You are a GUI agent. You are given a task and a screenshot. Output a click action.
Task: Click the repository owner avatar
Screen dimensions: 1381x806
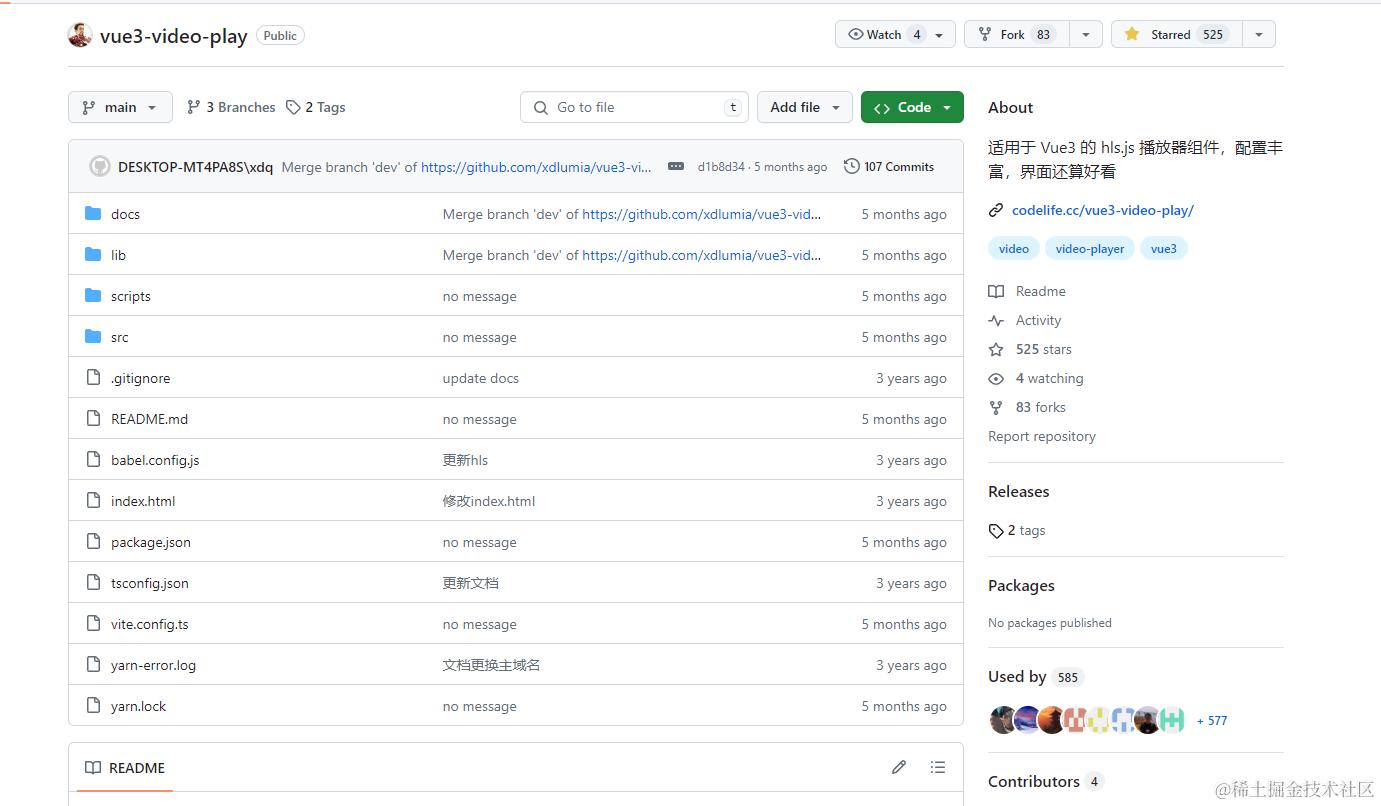80,35
